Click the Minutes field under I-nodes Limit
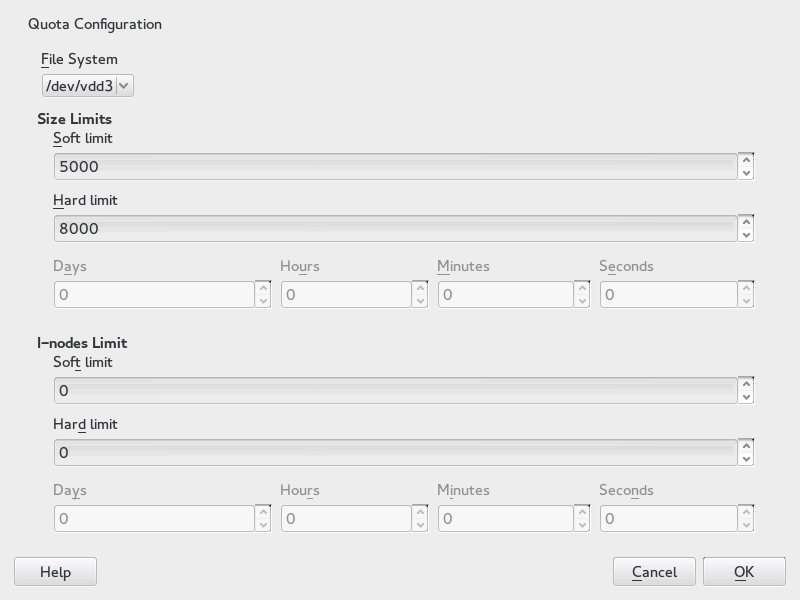The height and width of the screenshot is (600, 800). (x=507, y=518)
